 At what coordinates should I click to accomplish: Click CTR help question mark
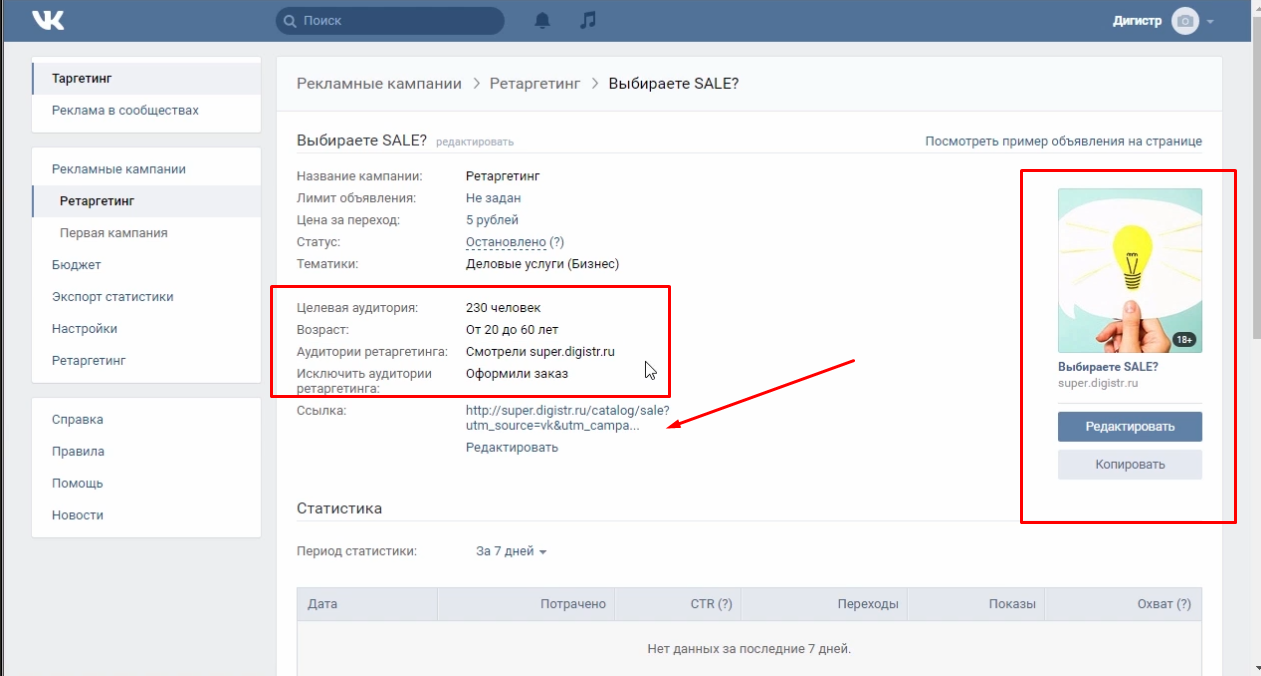click(x=725, y=604)
